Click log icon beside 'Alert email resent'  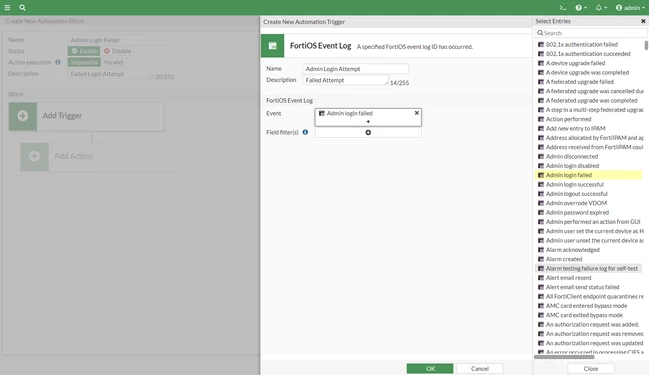pos(541,278)
